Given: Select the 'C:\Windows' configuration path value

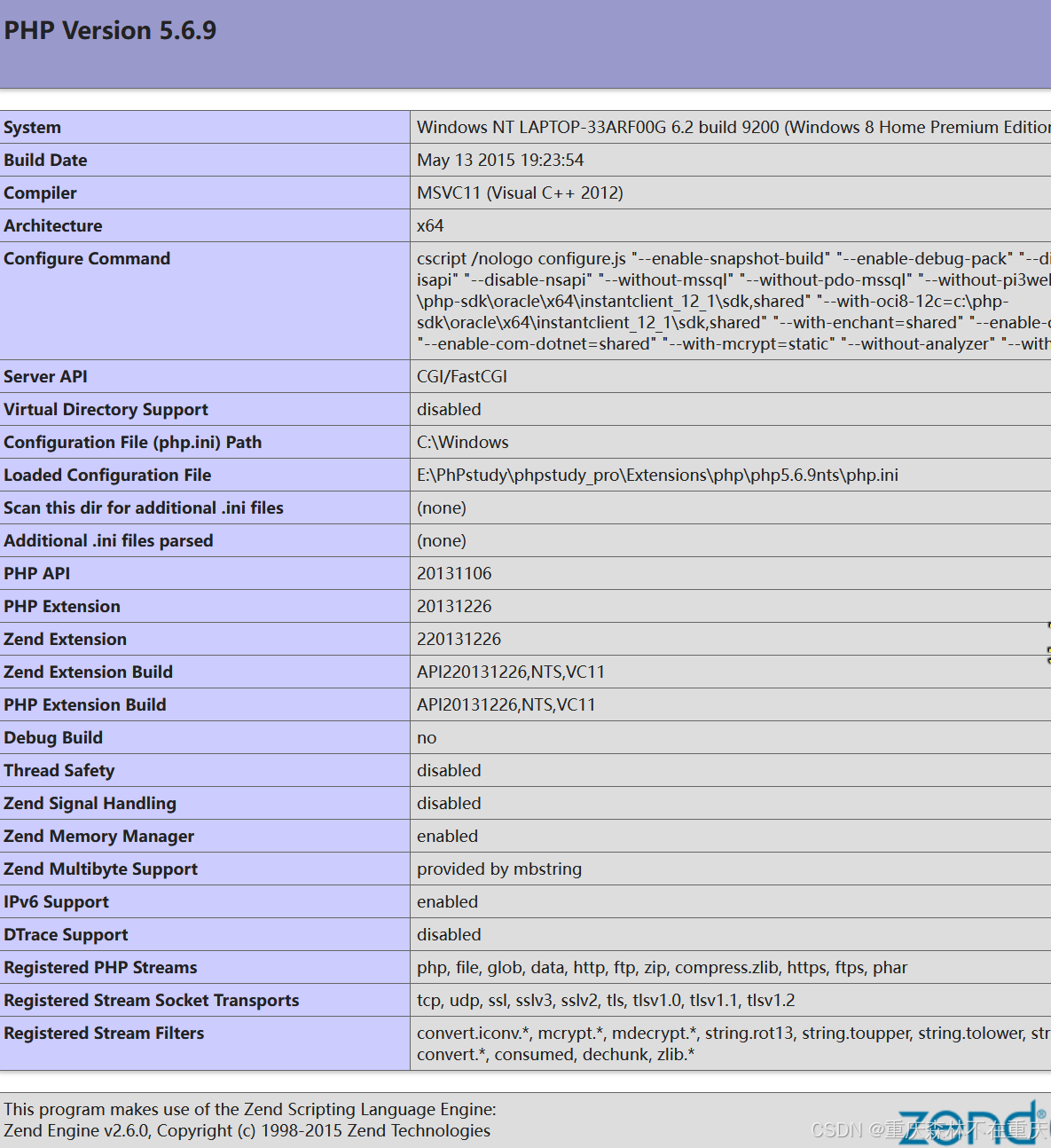Looking at the screenshot, I should click(x=463, y=442).
